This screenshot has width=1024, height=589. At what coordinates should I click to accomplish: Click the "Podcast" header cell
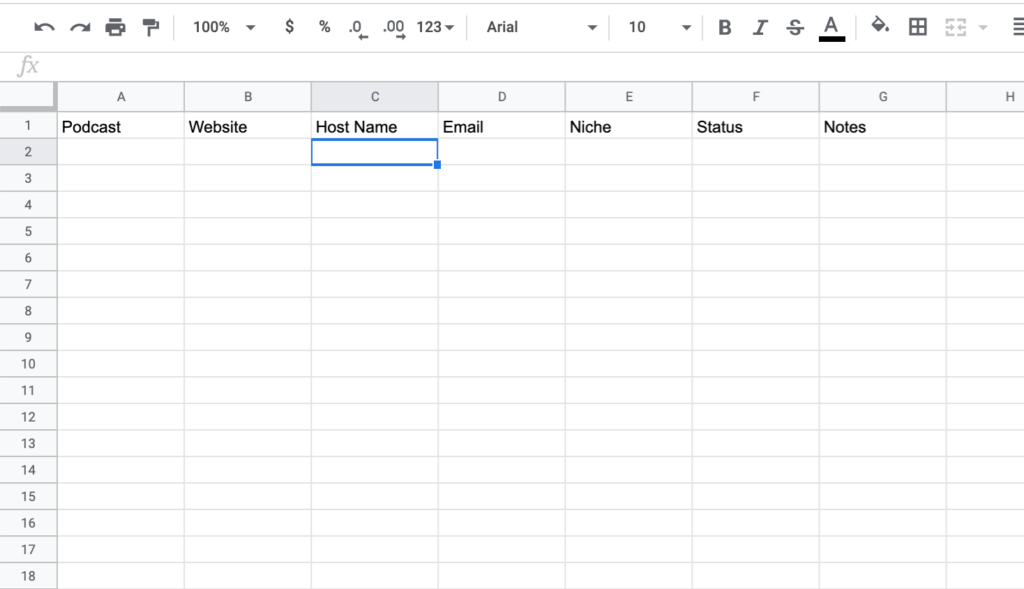pos(121,126)
